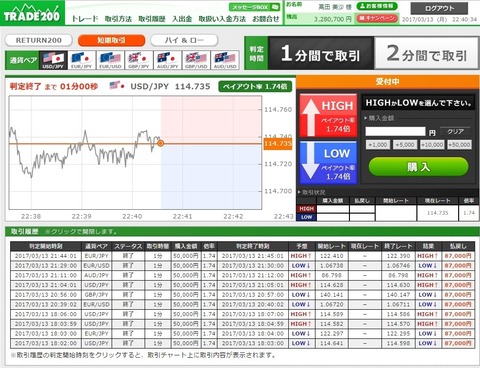Select the GBP/USD currency pair flag icon
Screen dimensions: 480x368
click(196, 60)
